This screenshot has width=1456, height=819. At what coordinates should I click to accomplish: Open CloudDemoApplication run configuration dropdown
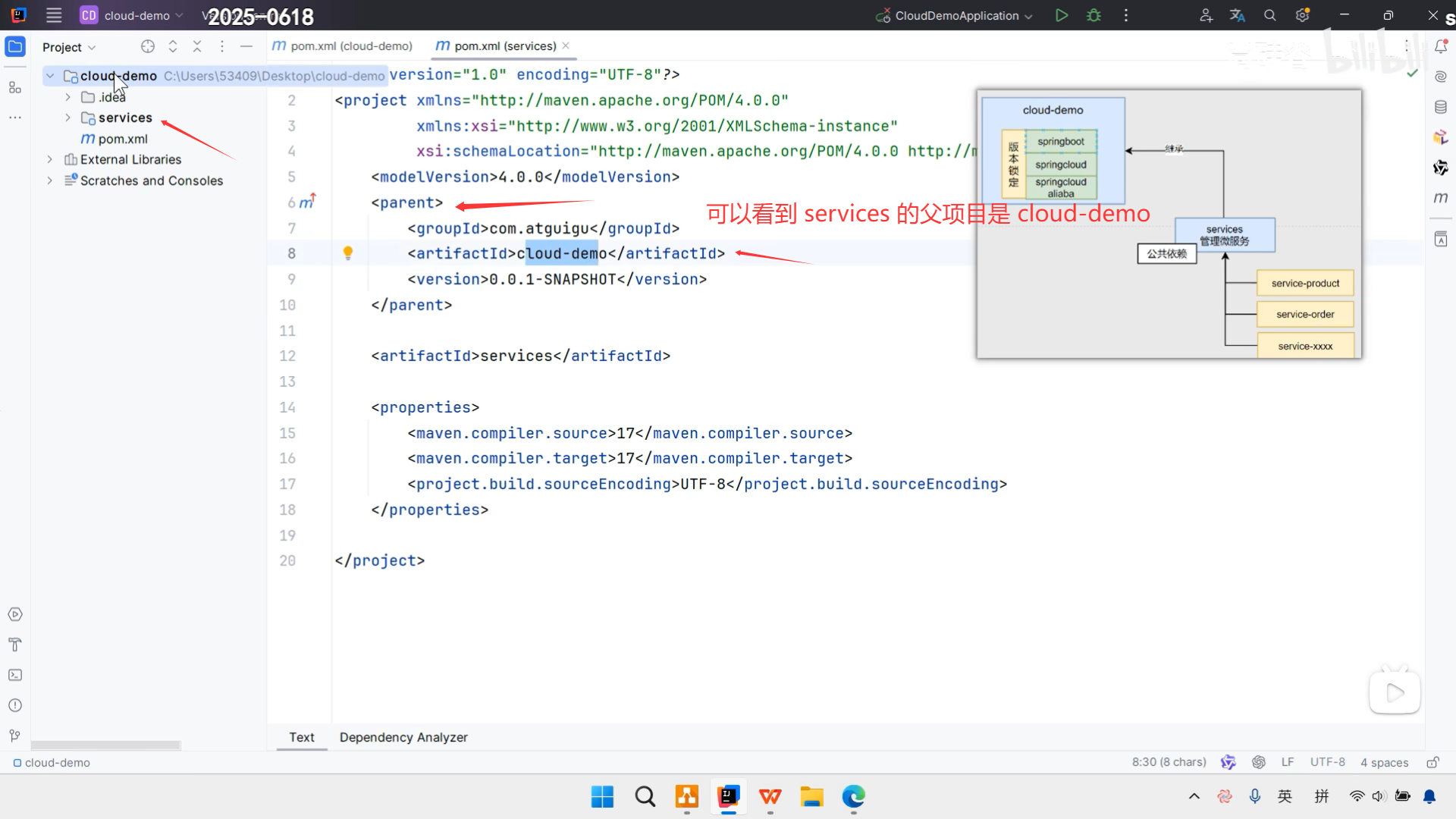(x=955, y=15)
